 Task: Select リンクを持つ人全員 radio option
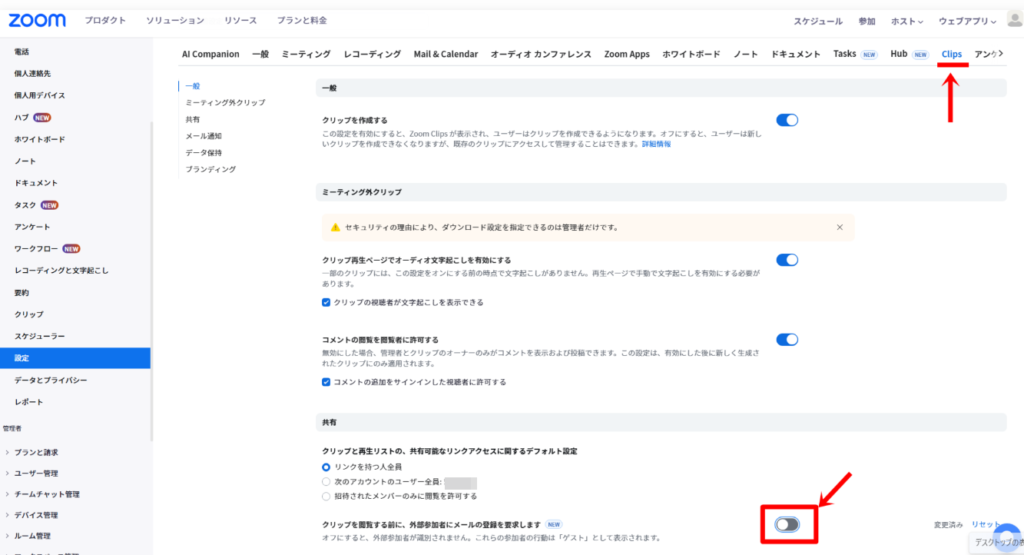[x=326, y=467]
